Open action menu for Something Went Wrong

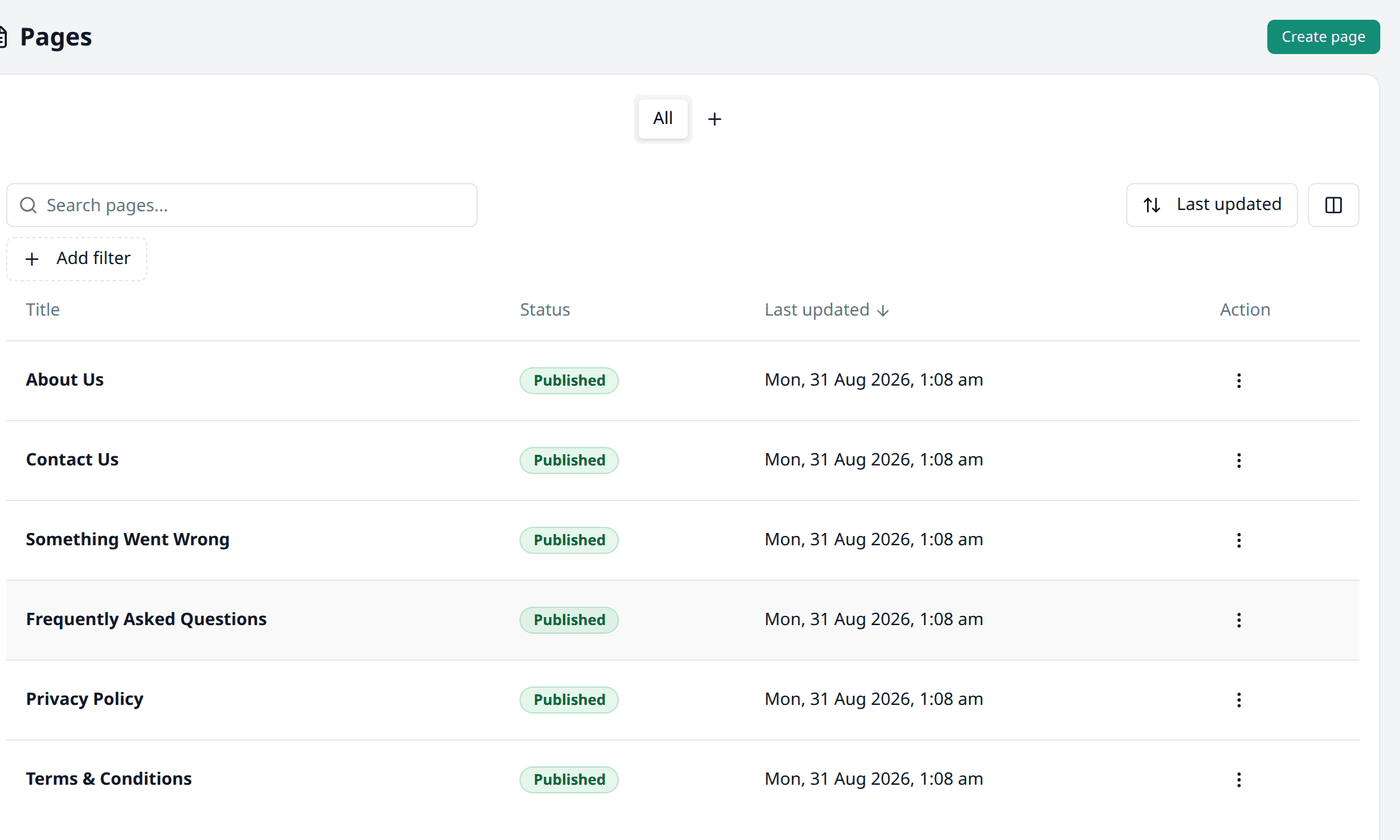(x=1239, y=540)
